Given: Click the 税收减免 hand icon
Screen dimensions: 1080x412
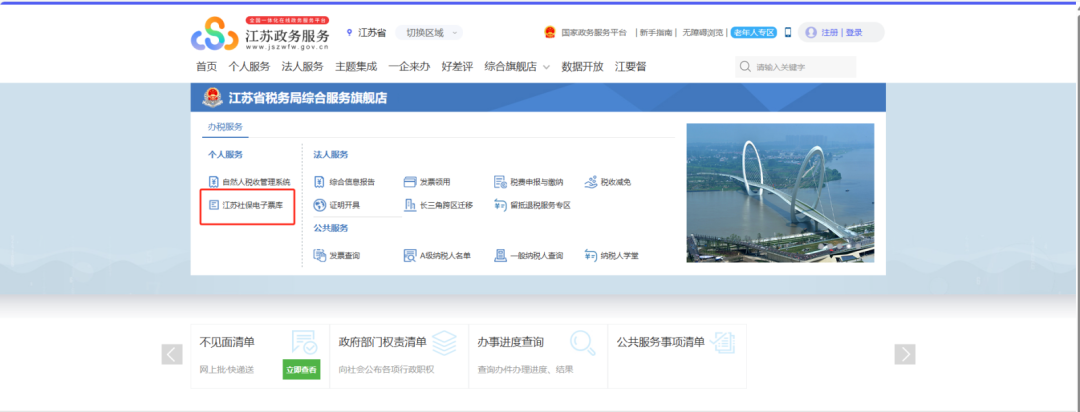Looking at the screenshot, I should [x=591, y=182].
